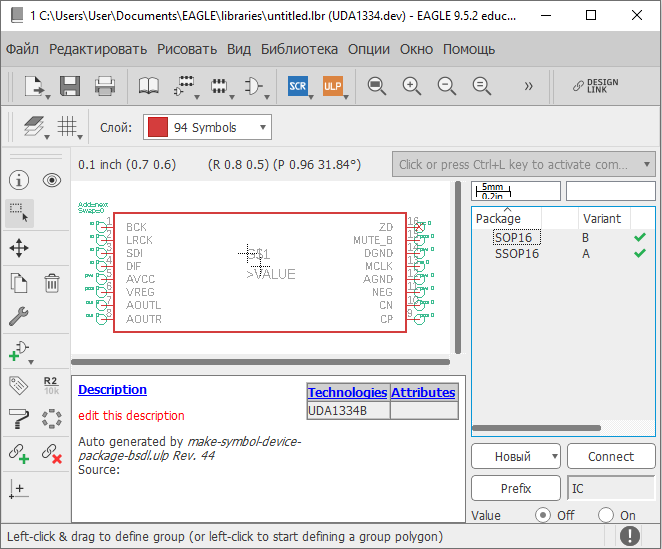Open the Редактировать menu

[98, 49]
